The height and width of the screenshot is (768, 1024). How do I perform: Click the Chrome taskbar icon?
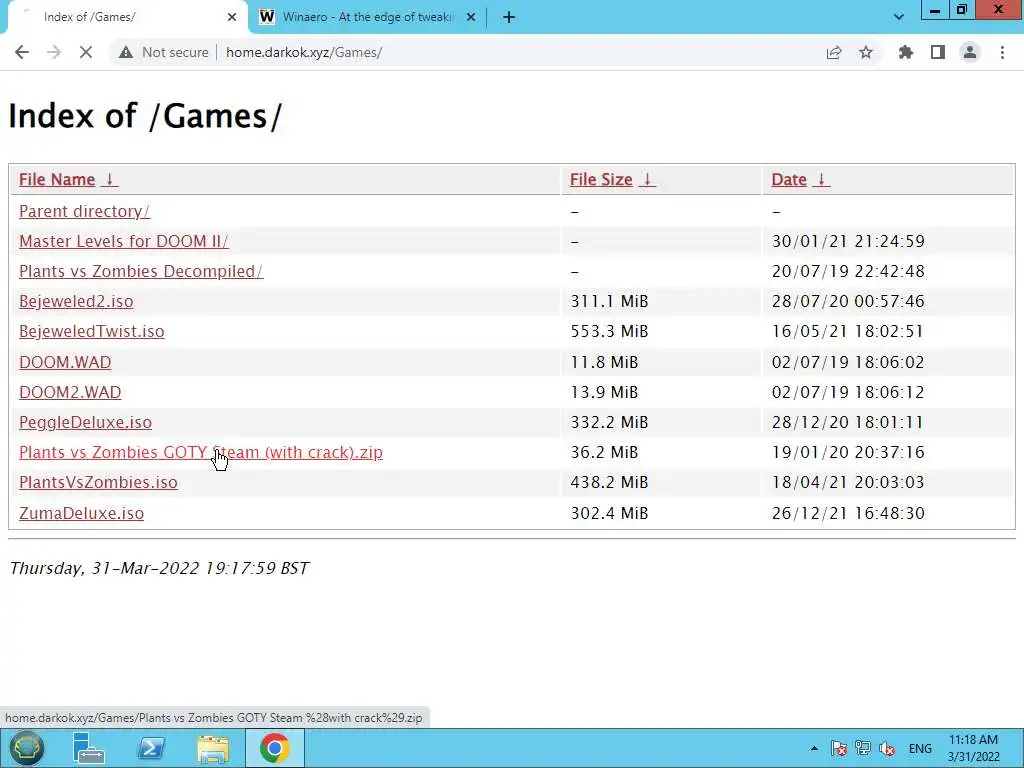coord(275,748)
